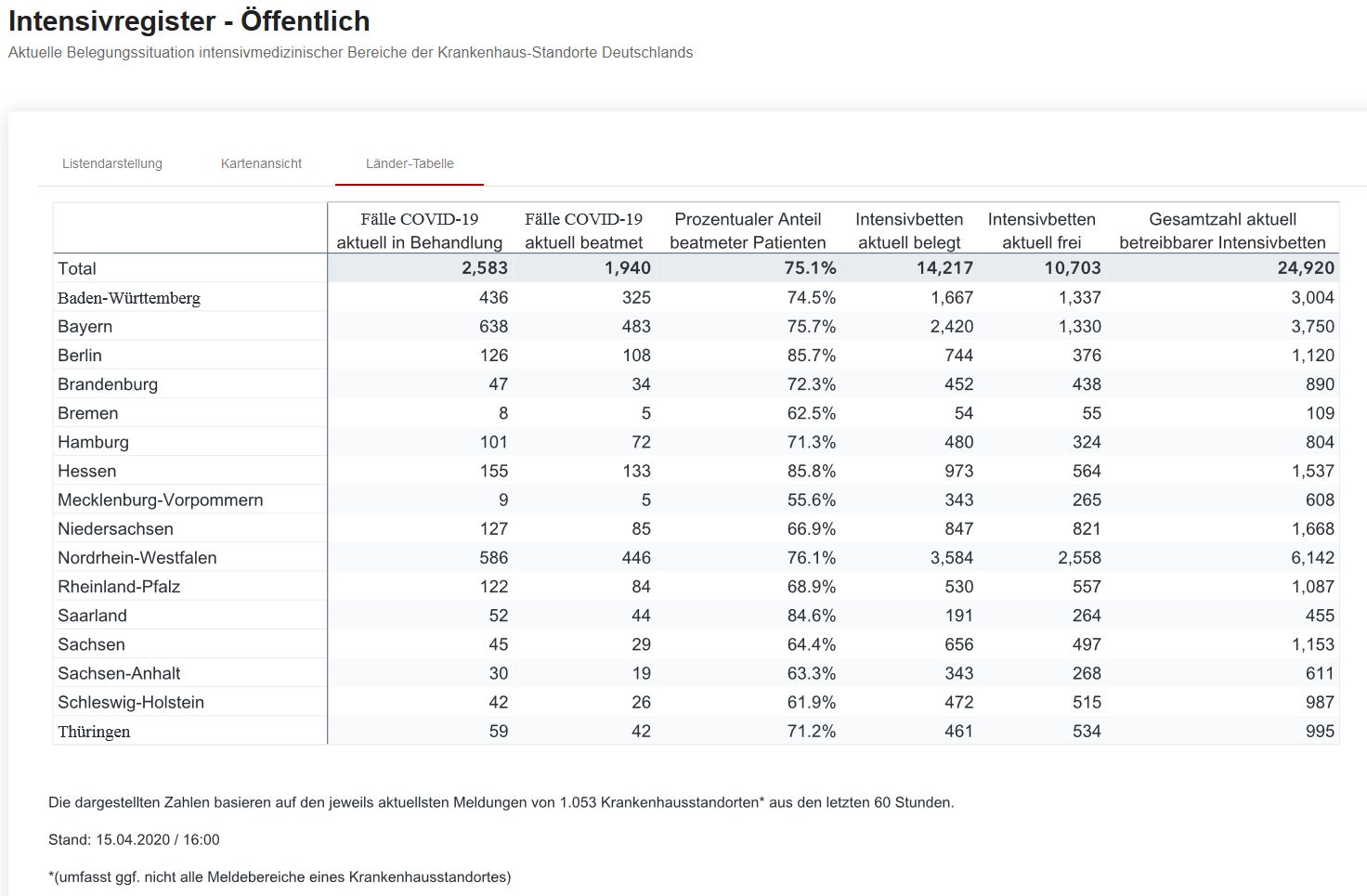This screenshot has width=1367, height=896.
Task: Click the Thüringen row label
Action: click(x=94, y=732)
